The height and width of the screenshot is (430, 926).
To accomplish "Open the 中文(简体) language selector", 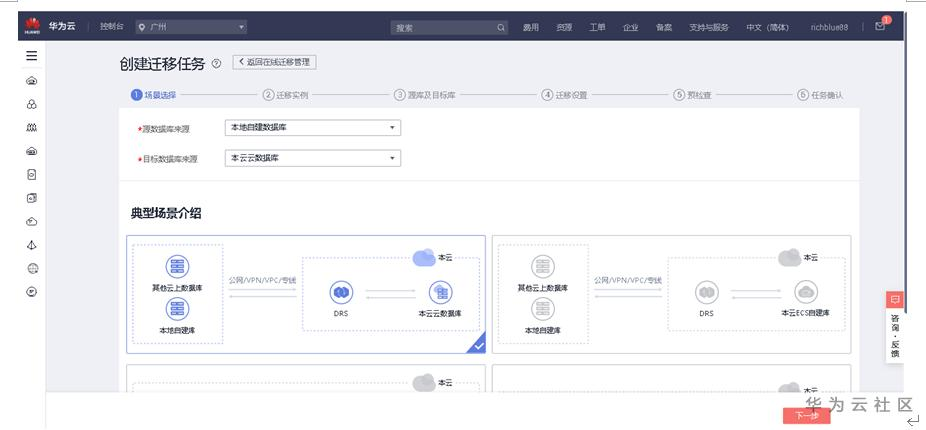I will pyautogui.click(x=767, y=27).
